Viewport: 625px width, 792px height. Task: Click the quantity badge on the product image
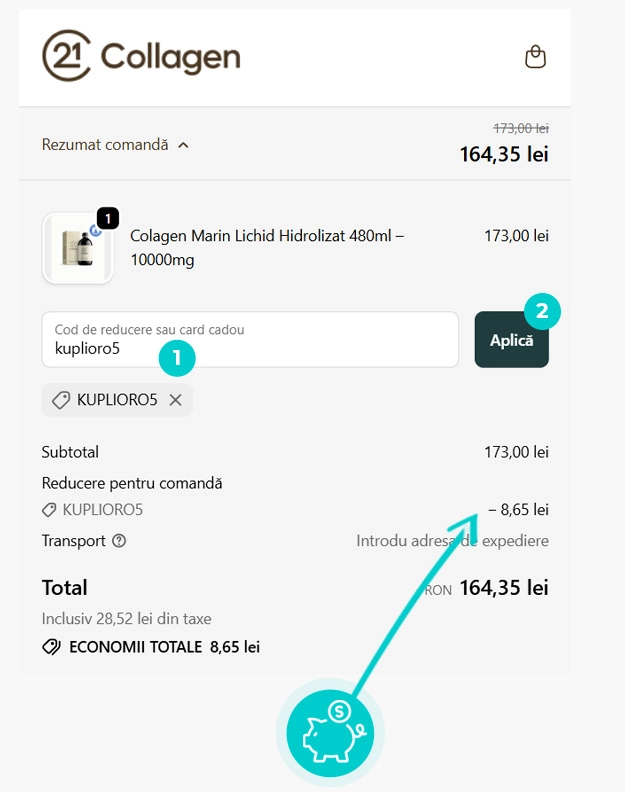tap(108, 217)
